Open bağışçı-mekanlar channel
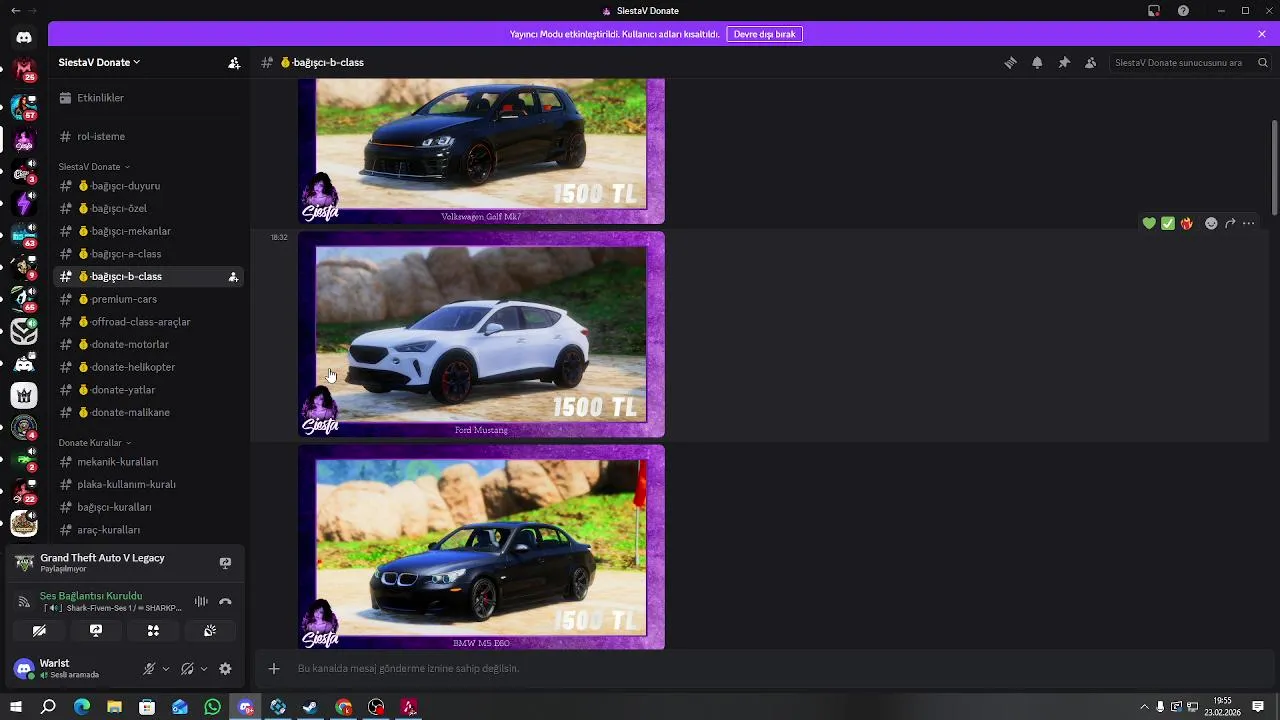 pyautogui.click(x=149, y=231)
